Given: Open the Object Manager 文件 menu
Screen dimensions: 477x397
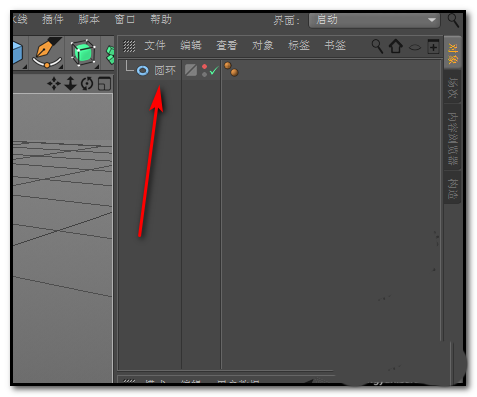Looking at the screenshot, I should click(155, 45).
